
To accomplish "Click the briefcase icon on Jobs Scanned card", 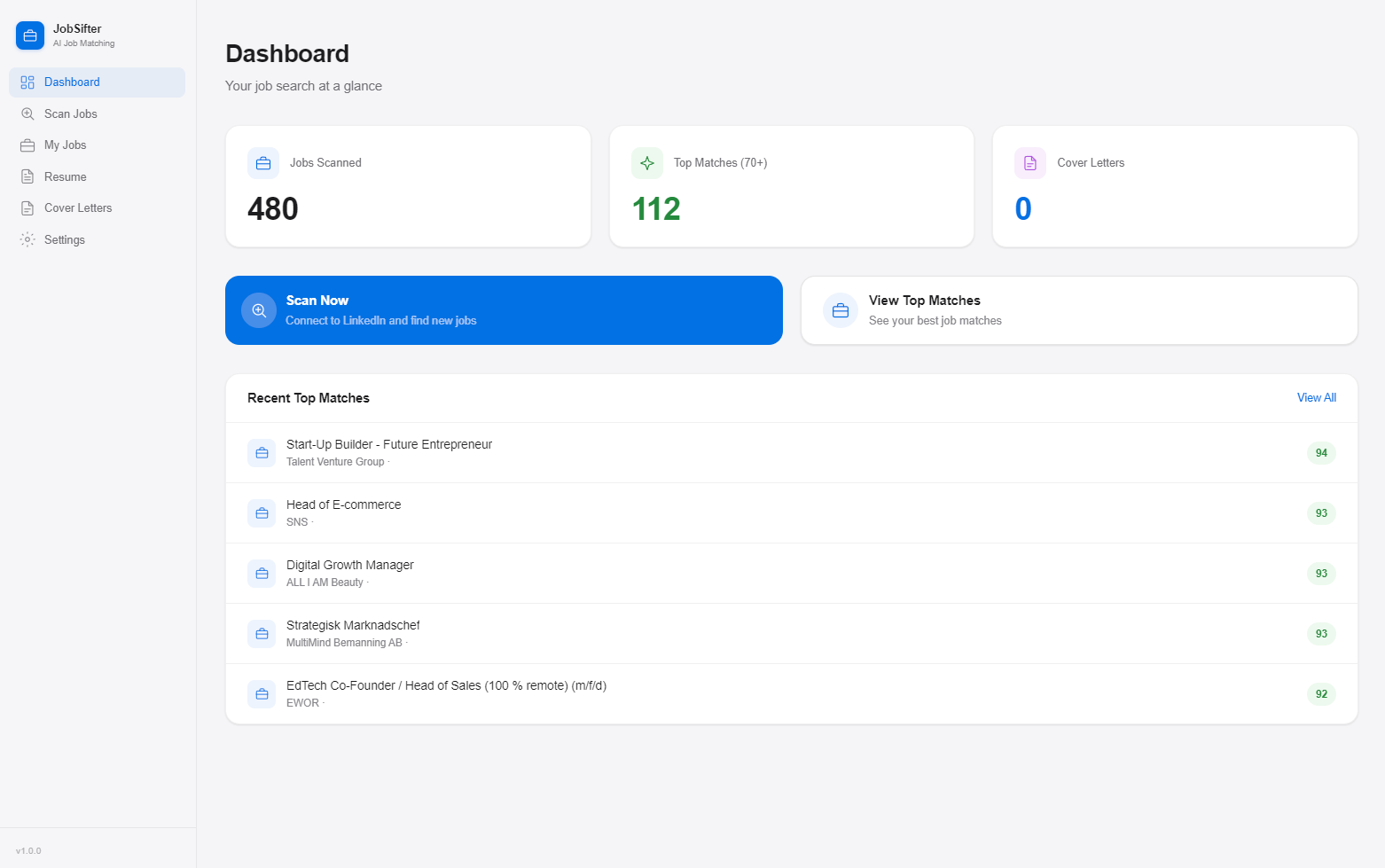I will [262, 162].
